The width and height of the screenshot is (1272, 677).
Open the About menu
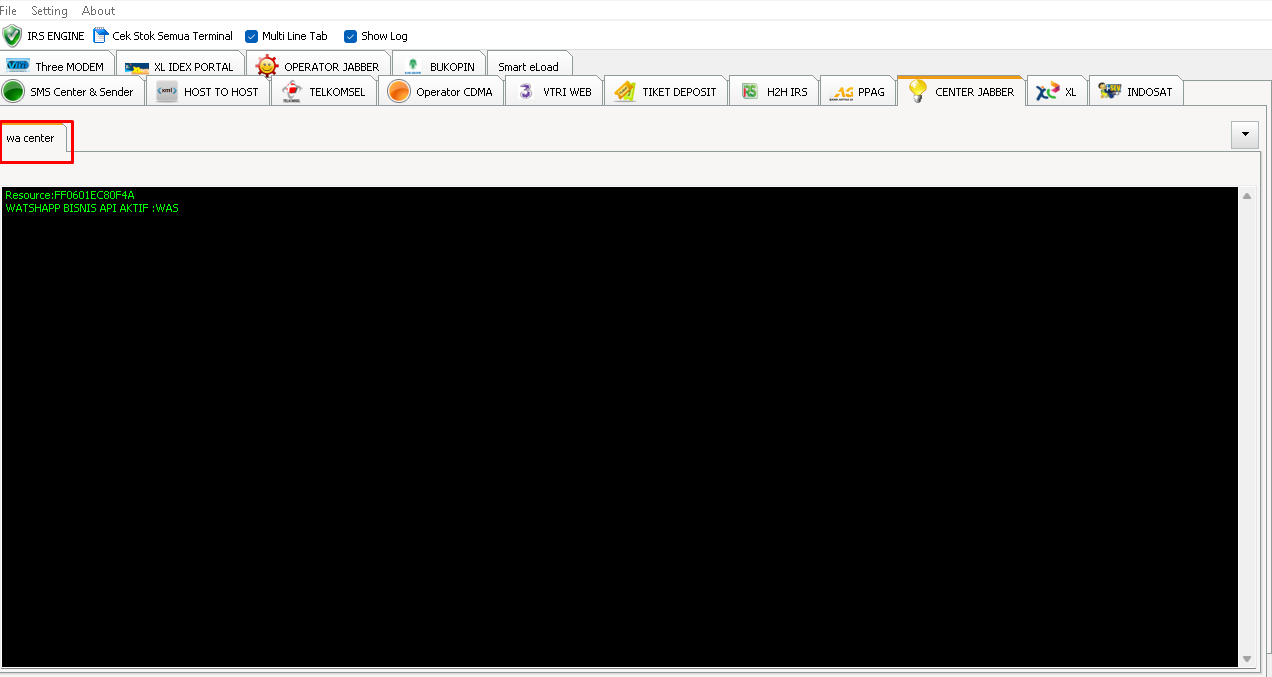98,11
